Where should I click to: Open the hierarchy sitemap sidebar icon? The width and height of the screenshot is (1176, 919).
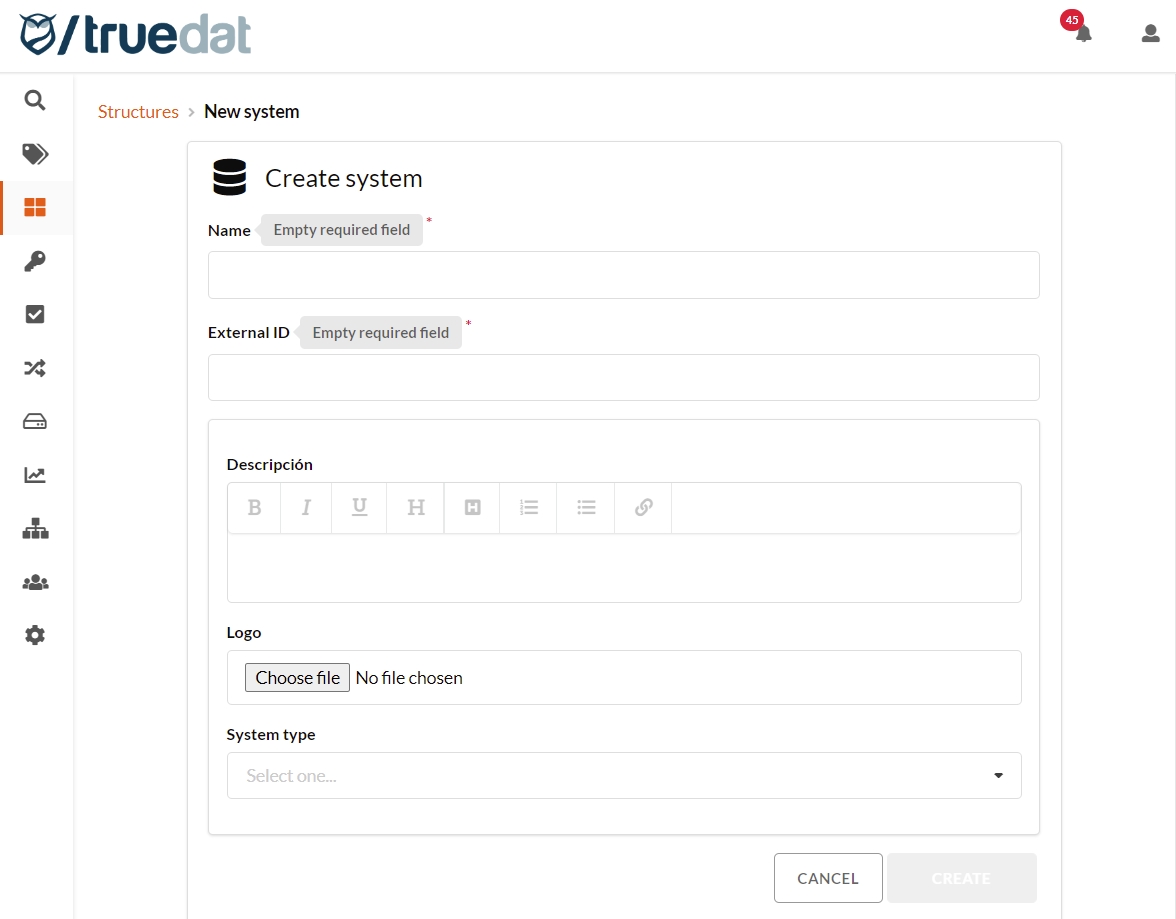coord(35,529)
